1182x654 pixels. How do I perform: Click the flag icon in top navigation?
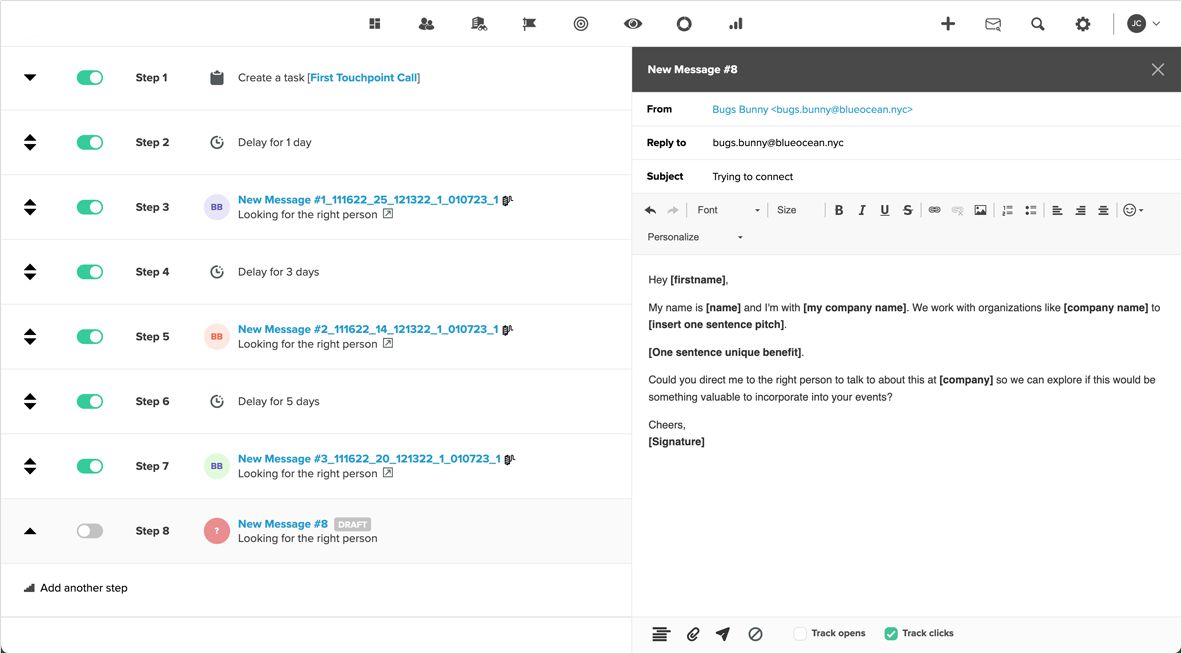(x=529, y=24)
